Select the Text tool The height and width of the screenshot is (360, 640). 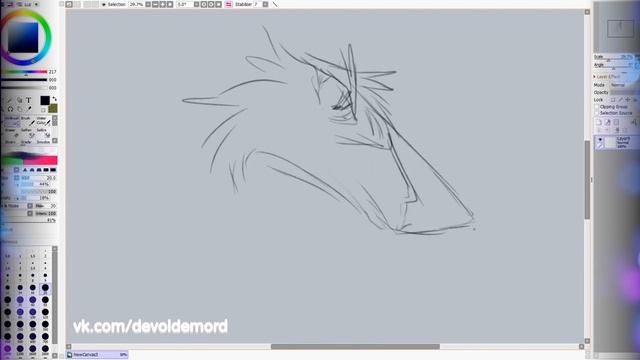click(x=29, y=100)
